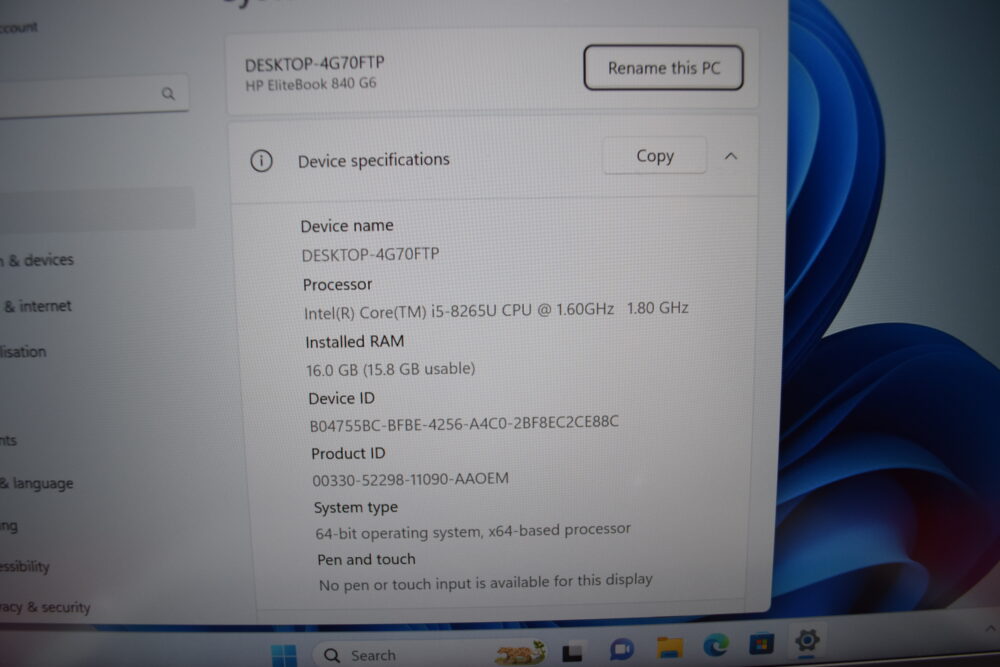This screenshot has width=1000, height=667.
Task: Open the Accessibility settings category
Action: (x=25, y=566)
